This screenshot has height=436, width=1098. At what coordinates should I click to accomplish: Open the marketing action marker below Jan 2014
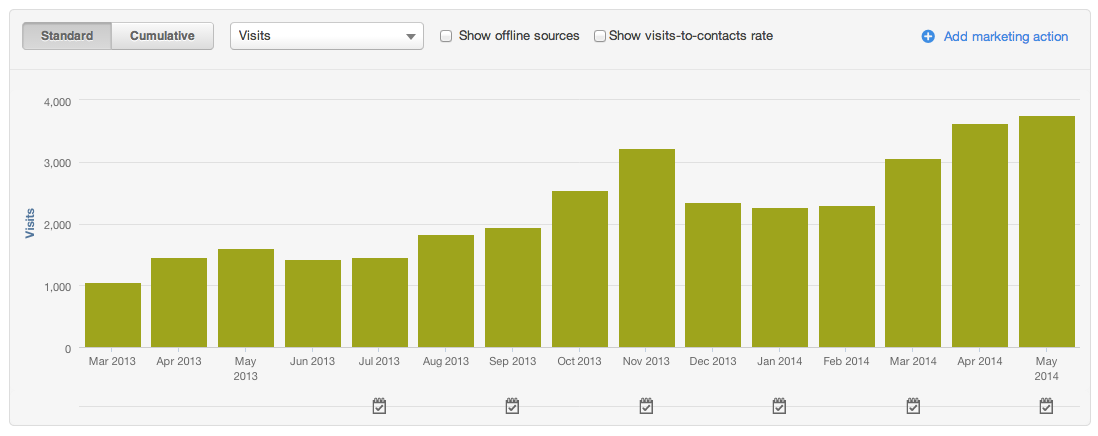click(x=779, y=406)
